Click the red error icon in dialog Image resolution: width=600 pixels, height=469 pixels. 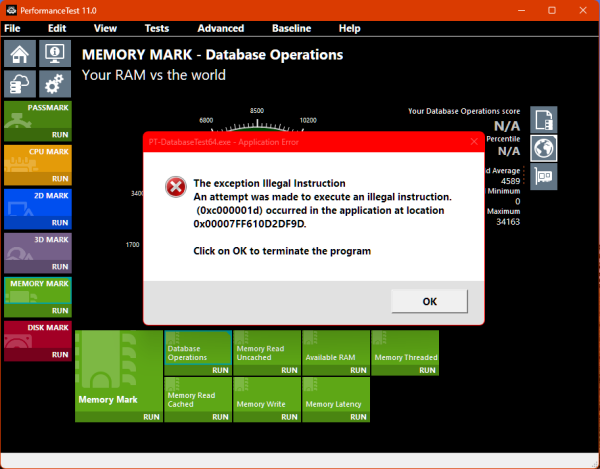coord(176,187)
